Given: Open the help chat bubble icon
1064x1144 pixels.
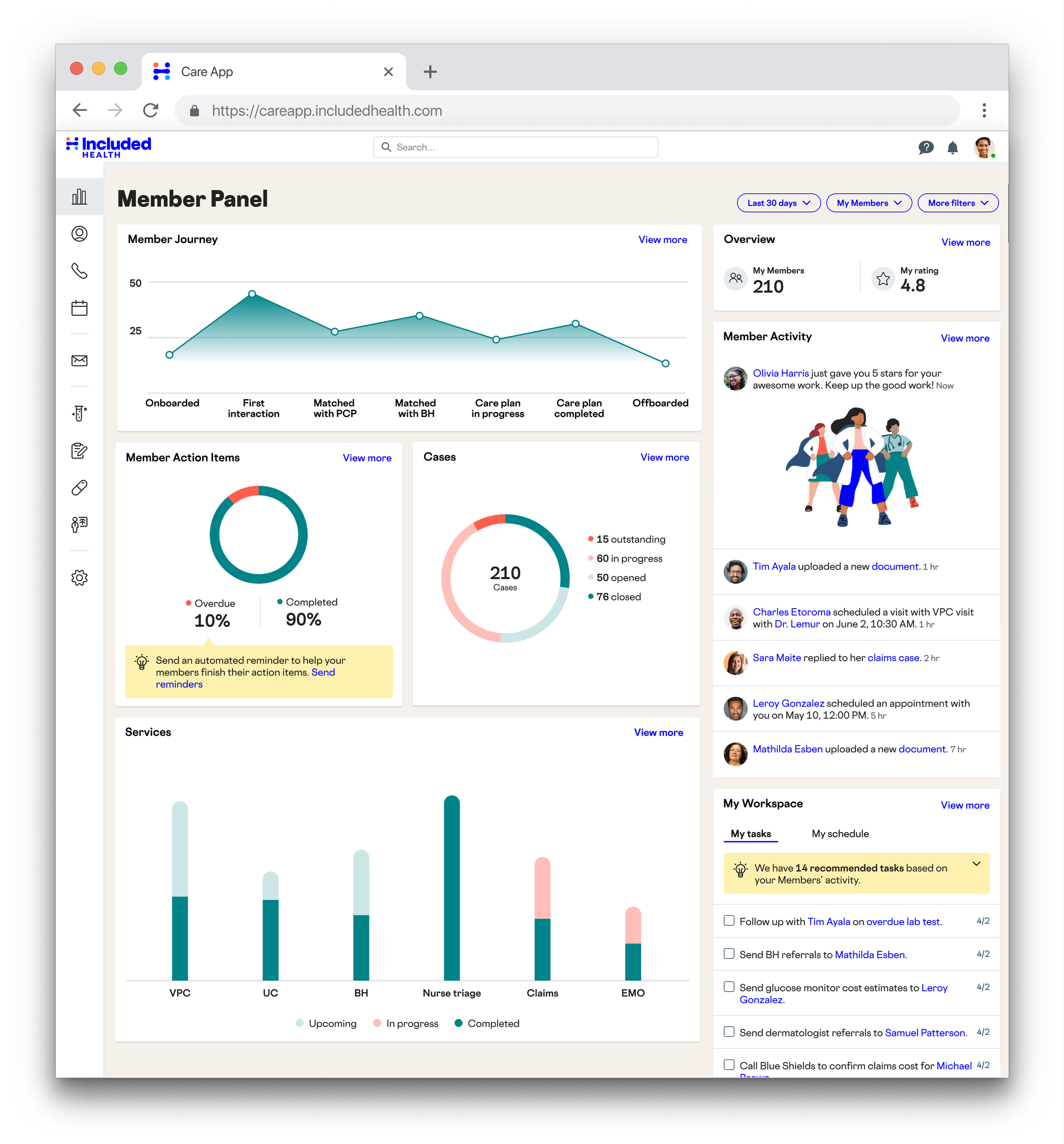Looking at the screenshot, I should coord(925,148).
